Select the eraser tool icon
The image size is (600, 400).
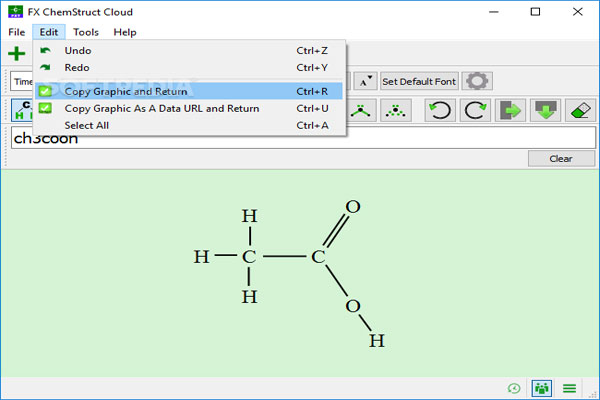[x=581, y=110]
